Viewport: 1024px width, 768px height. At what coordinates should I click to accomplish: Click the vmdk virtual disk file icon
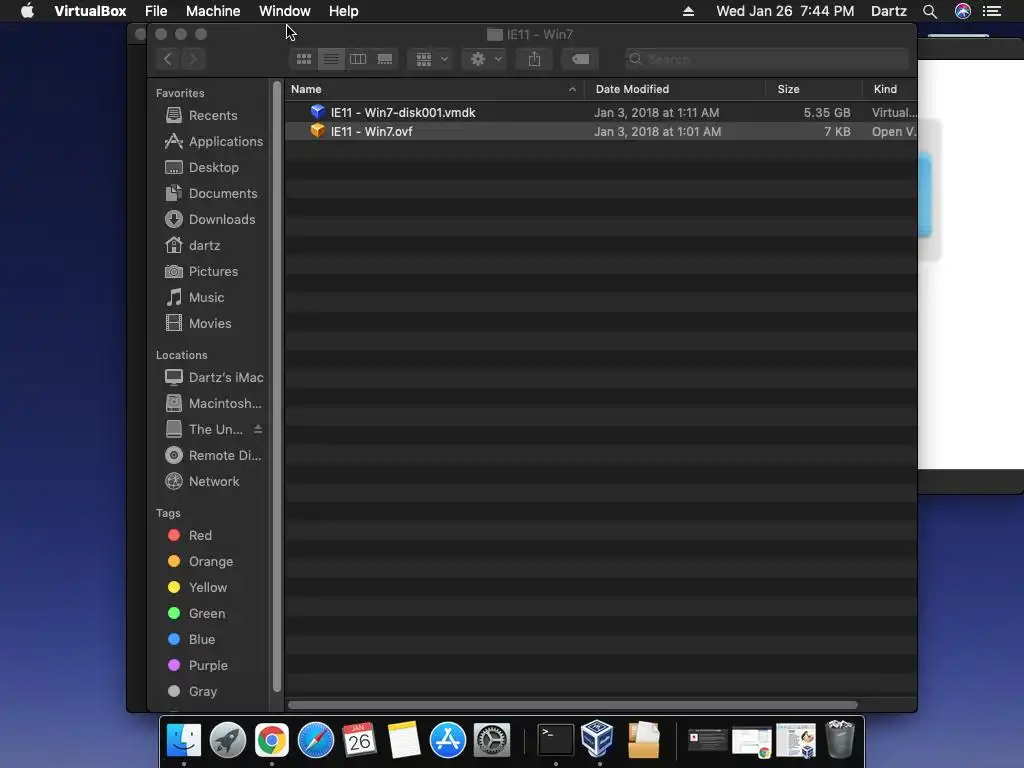[x=317, y=112]
